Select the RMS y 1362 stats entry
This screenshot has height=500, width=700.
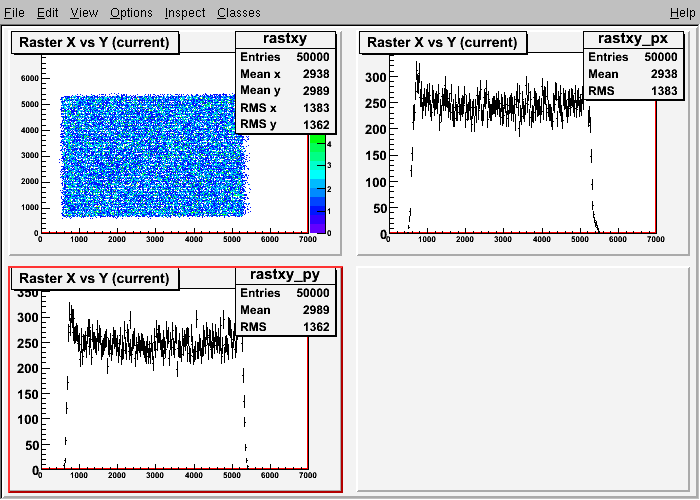285,124
